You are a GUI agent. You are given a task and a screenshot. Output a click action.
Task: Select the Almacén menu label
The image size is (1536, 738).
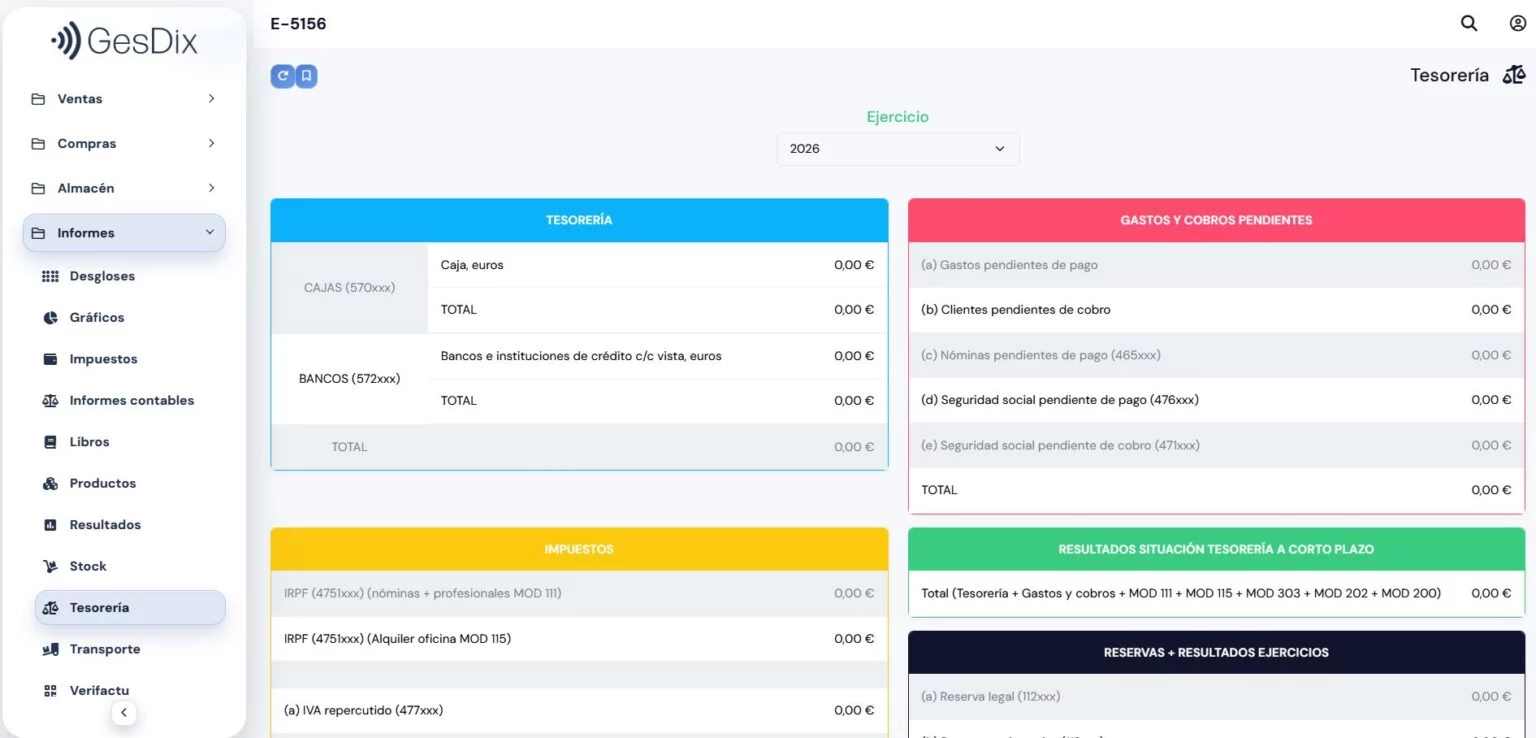[x=86, y=188]
